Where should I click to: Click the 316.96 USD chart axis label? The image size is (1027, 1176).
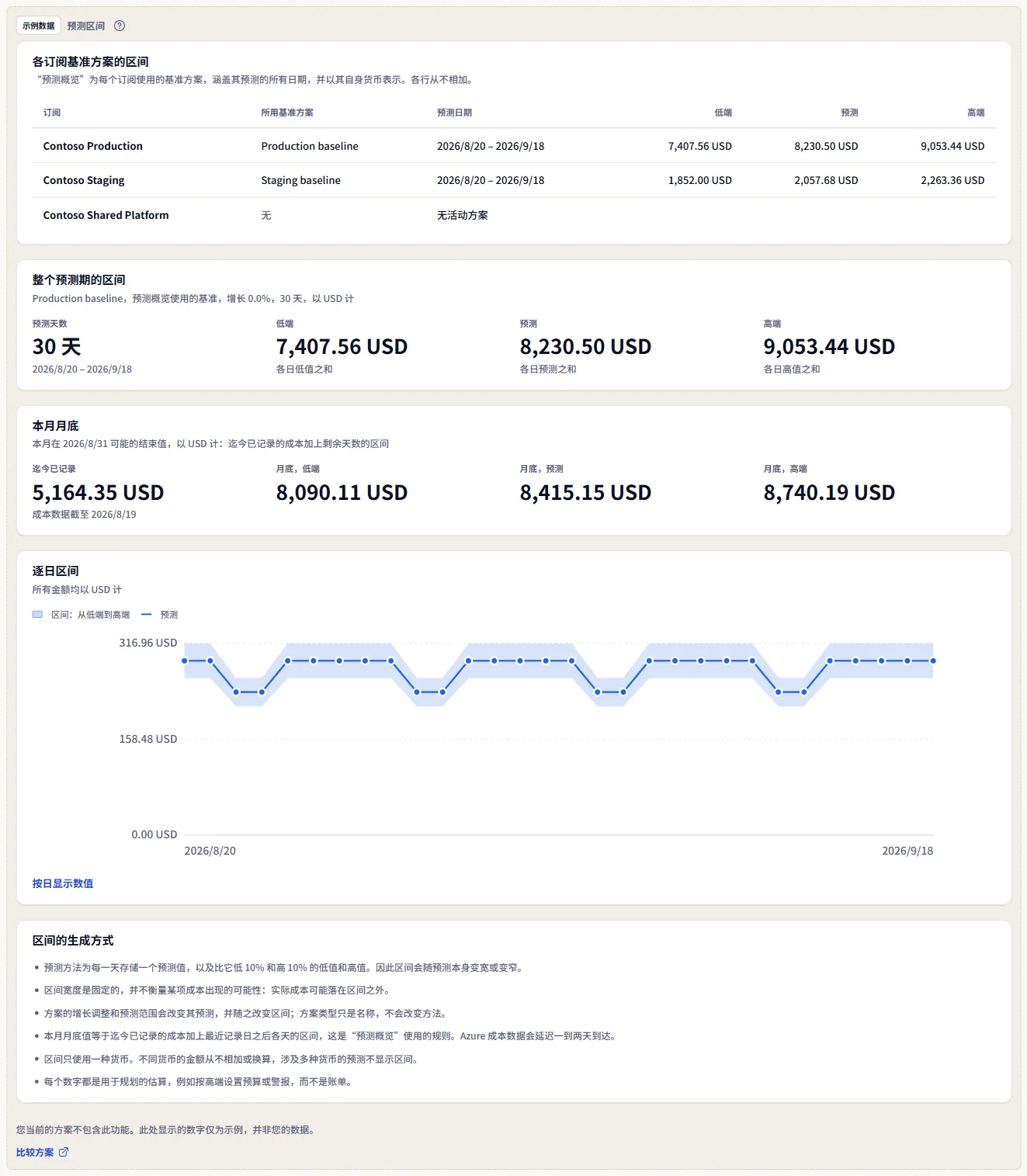click(x=148, y=643)
